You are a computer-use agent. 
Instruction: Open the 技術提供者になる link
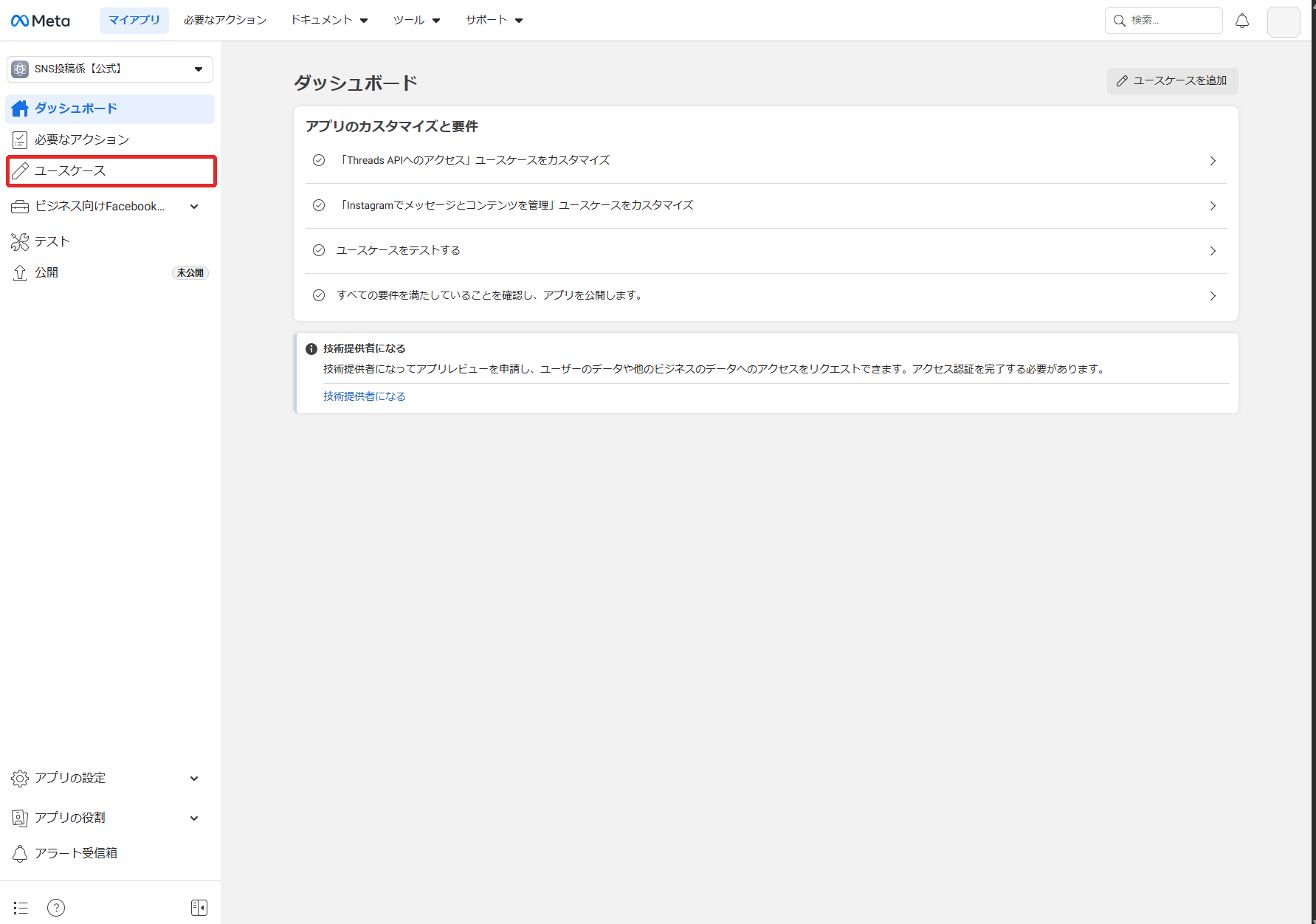(x=365, y=396)
